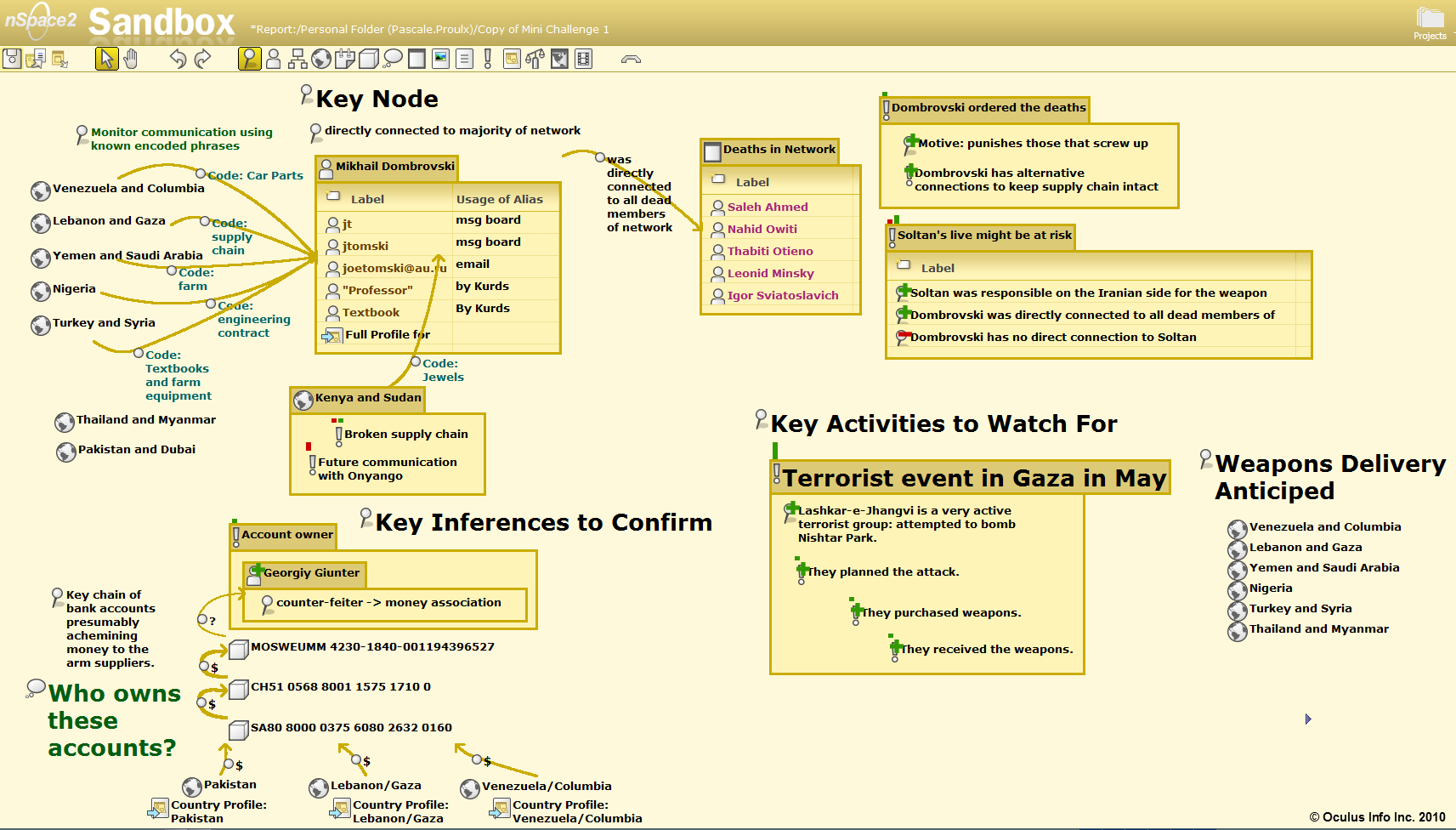
Task: Click the curved collapse icon in the toolbar
Action: pyautogui.click(x=631, y=60)
